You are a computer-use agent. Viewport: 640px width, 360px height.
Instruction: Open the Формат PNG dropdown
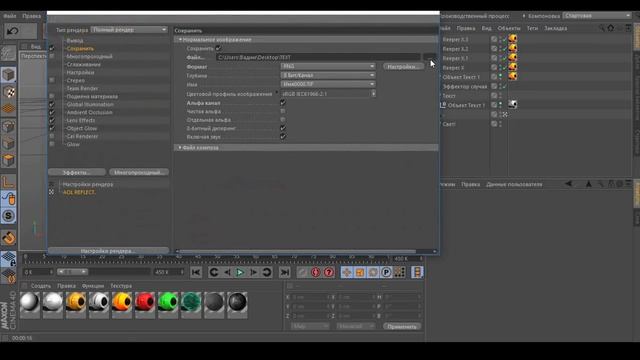pyautogui.click(x=328, y=66)
